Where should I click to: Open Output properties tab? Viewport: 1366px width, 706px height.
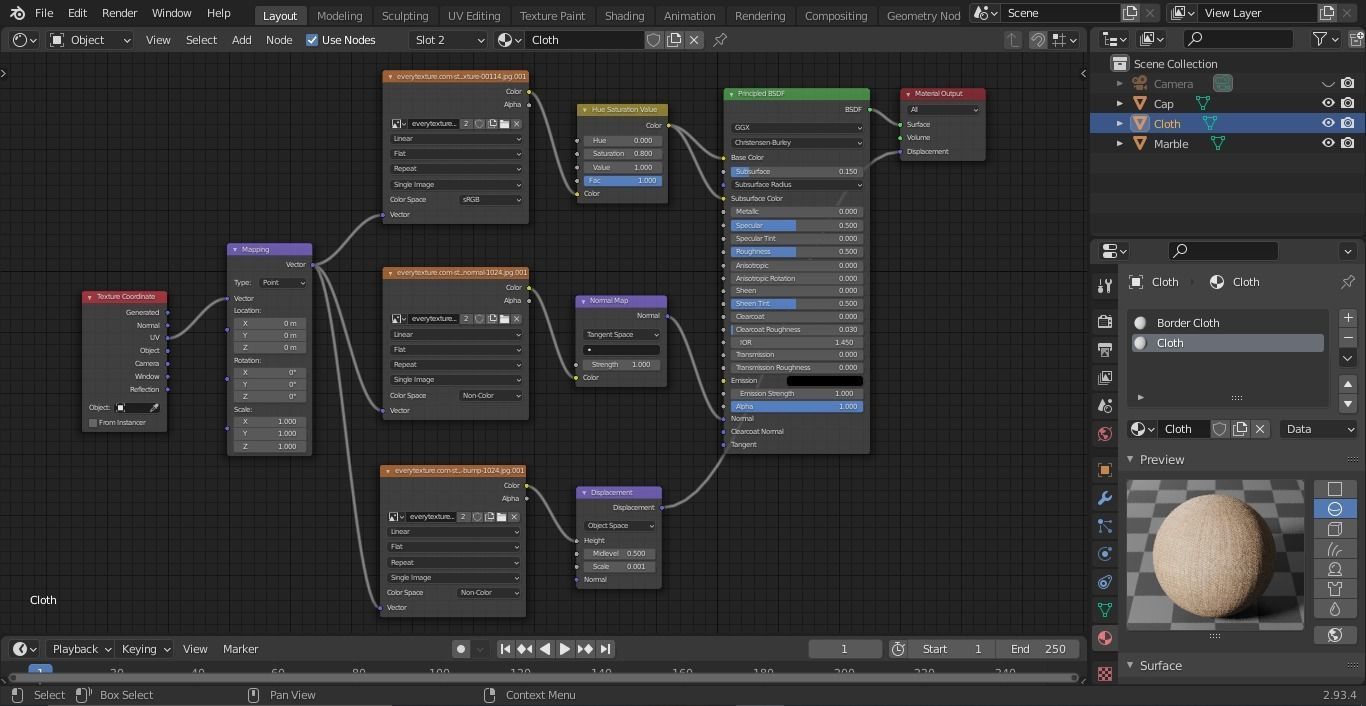(x=1105, y=350)
